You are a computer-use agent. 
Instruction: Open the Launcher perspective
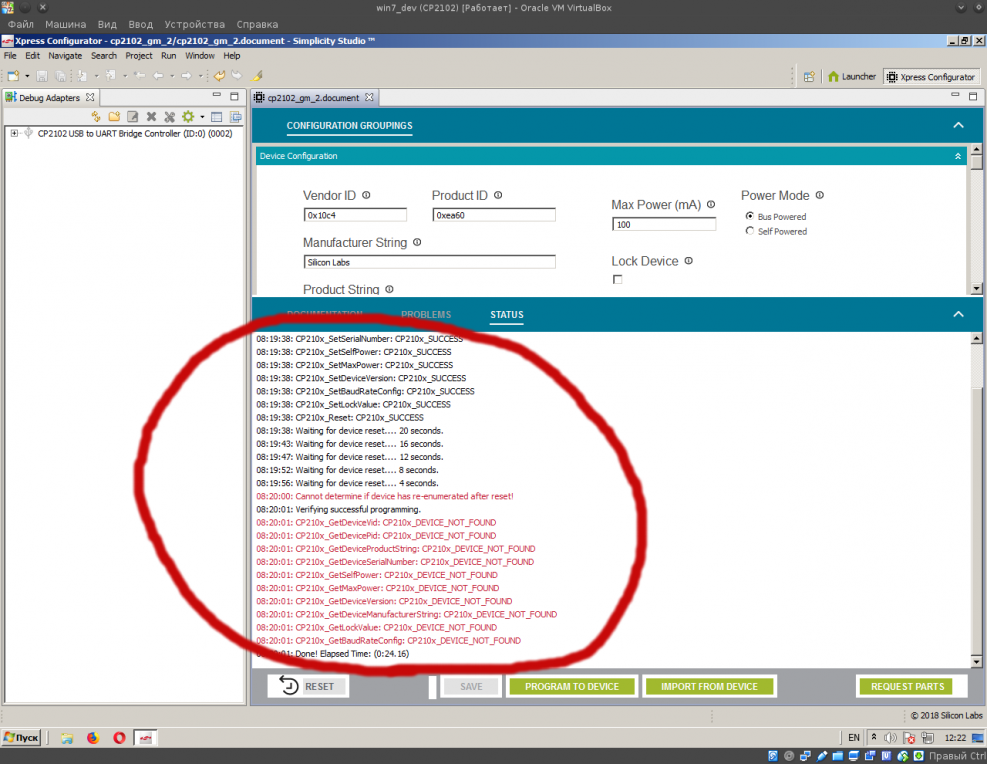coord(851,77)
